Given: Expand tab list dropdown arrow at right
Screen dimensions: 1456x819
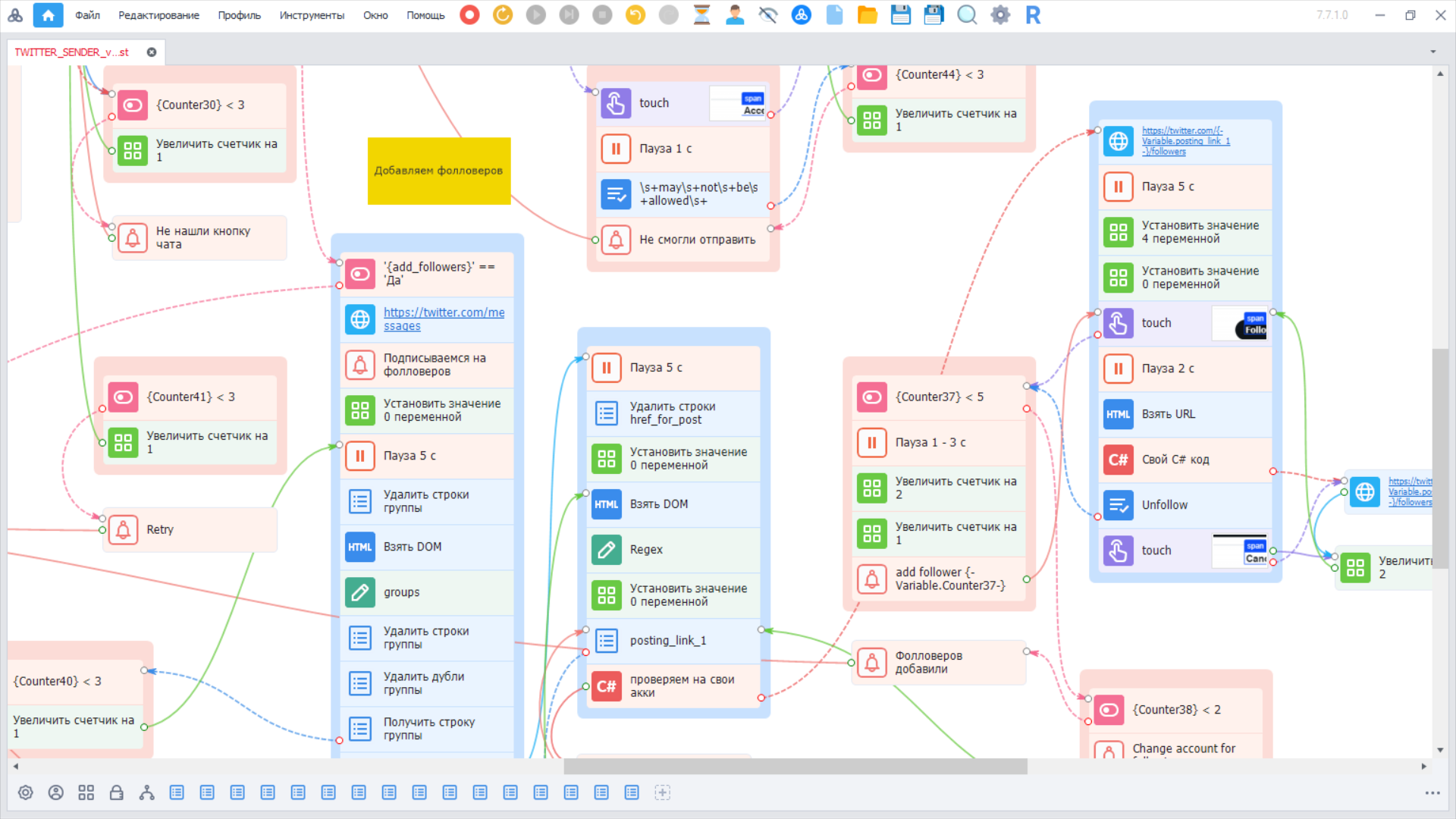Looking at the screenshot, I should 1432,52.
